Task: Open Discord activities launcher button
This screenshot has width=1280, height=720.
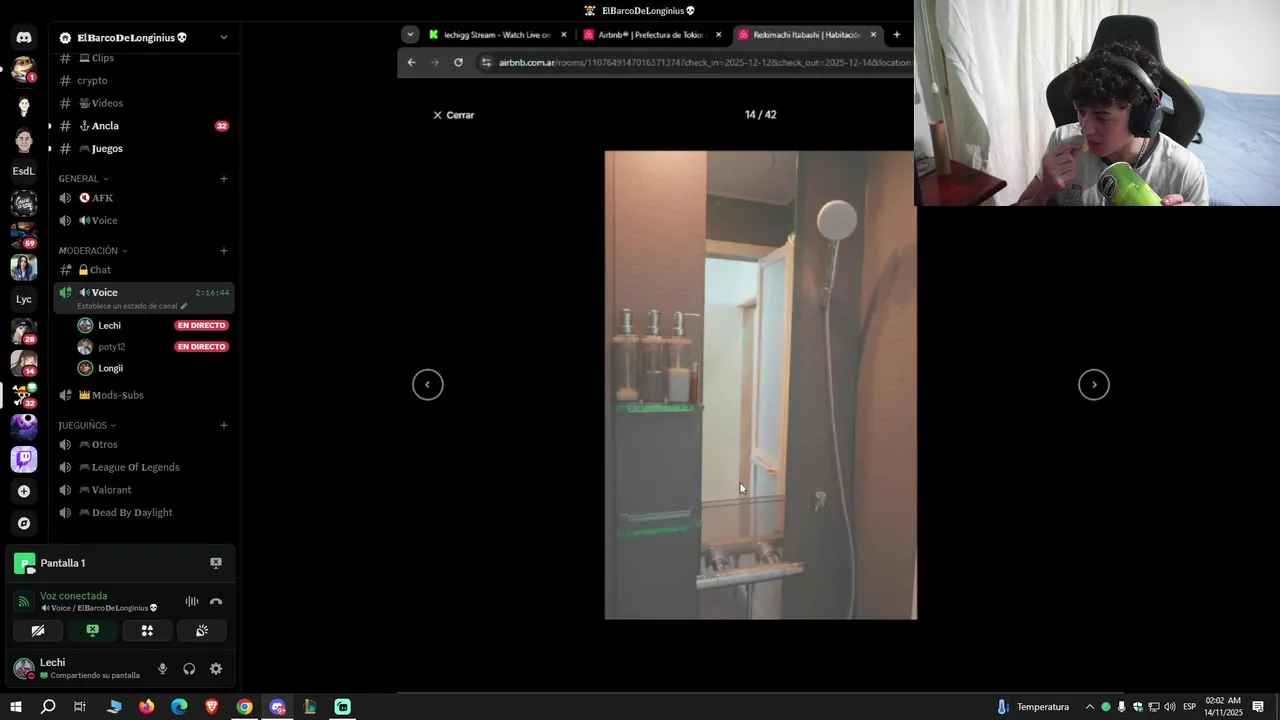Action: 147,631
